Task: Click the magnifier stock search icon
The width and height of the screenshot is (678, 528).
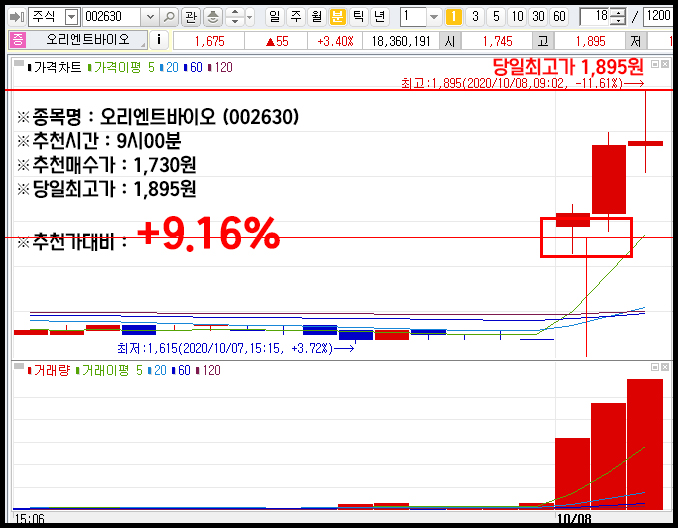Action: [x=169, y=17]
